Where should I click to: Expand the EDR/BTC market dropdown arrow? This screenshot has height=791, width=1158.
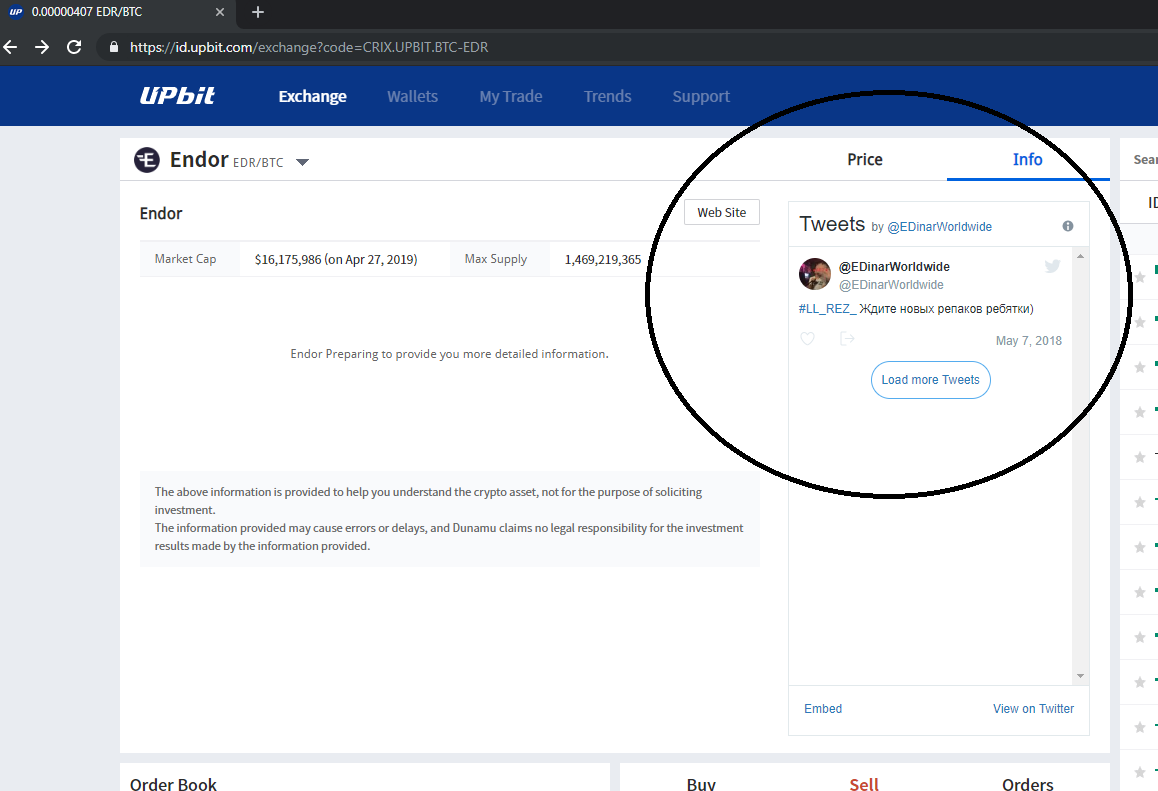point(302,162)
